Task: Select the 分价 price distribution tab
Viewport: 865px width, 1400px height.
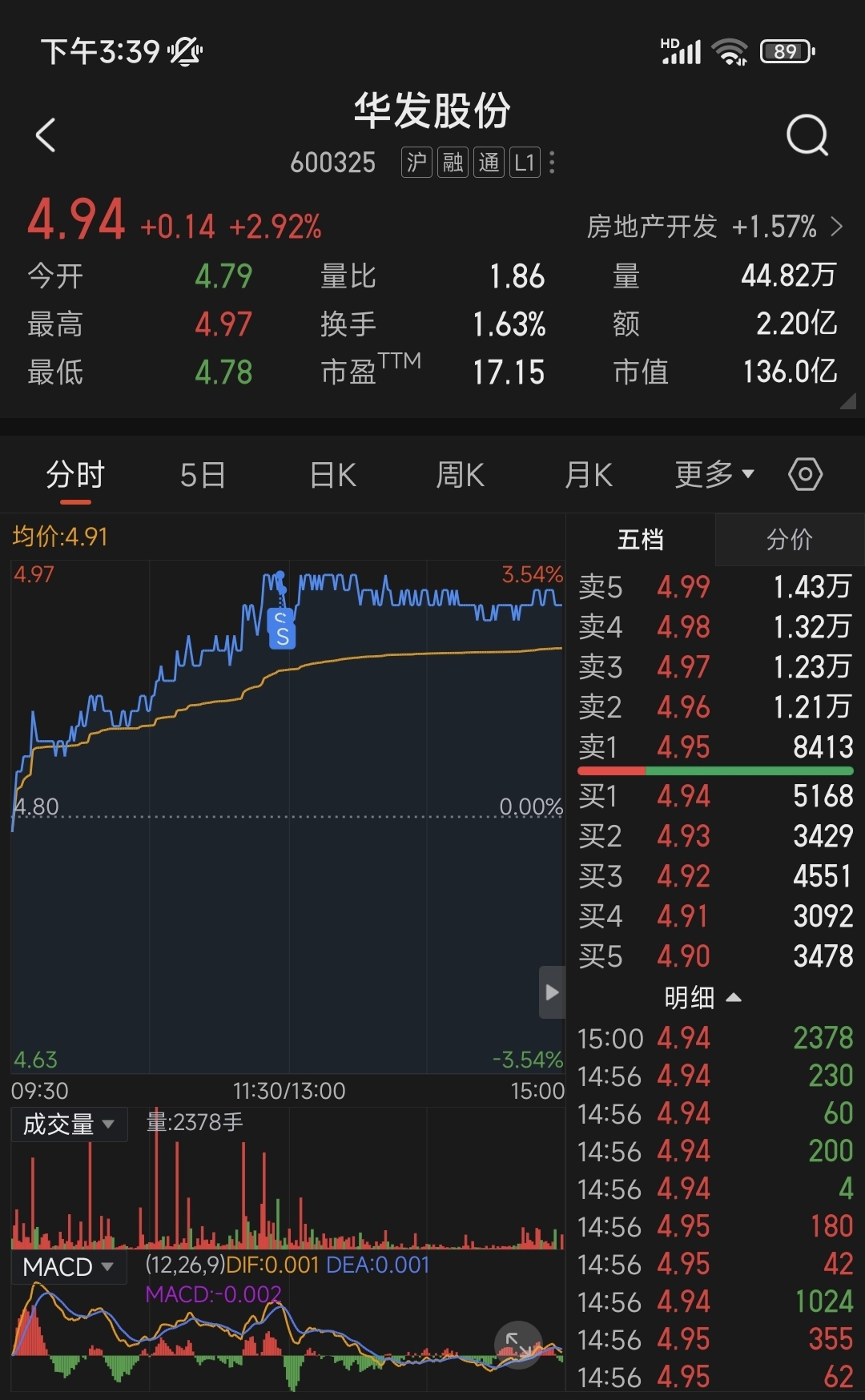Action: [x=789, y=540]
